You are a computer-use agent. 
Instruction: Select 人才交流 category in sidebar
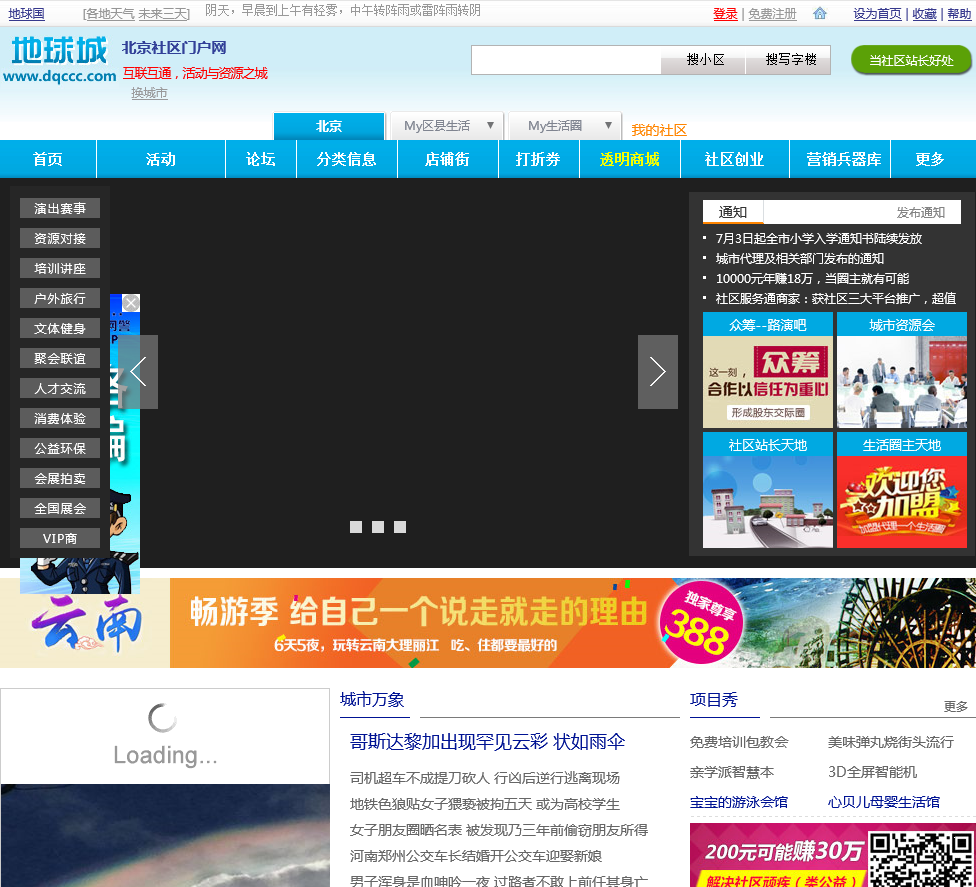tap(60, 388)
